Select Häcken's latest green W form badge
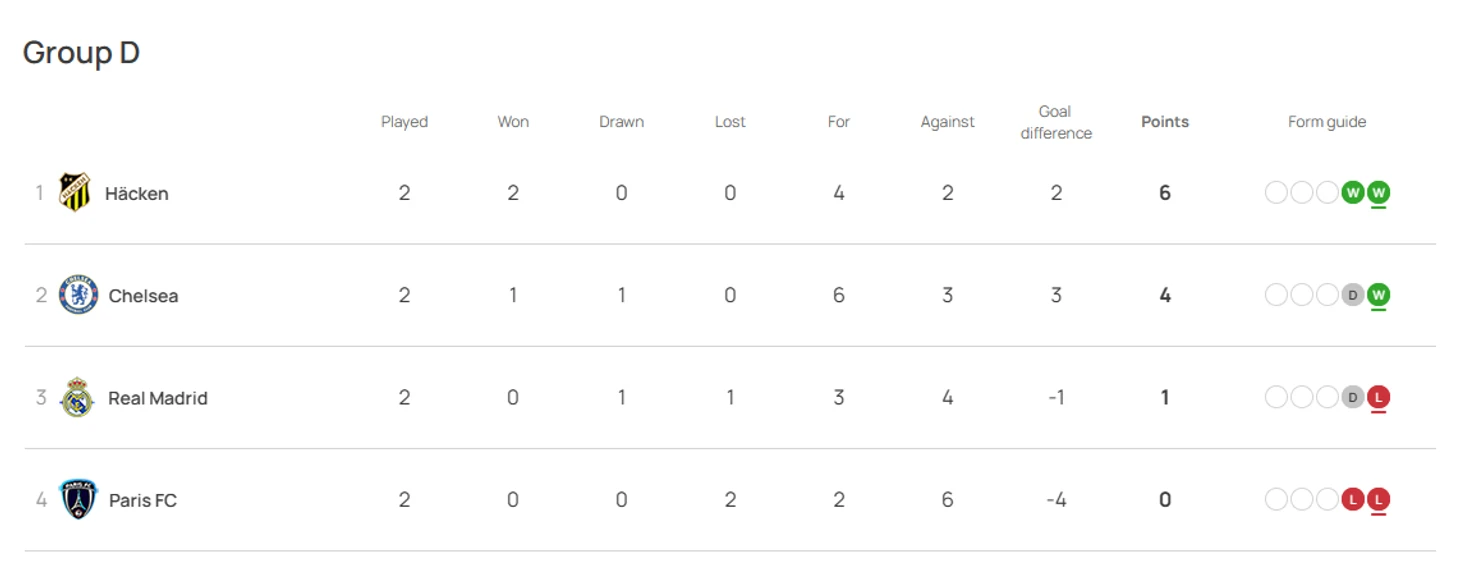1460x564 pixels. [x=1379, y=192]
